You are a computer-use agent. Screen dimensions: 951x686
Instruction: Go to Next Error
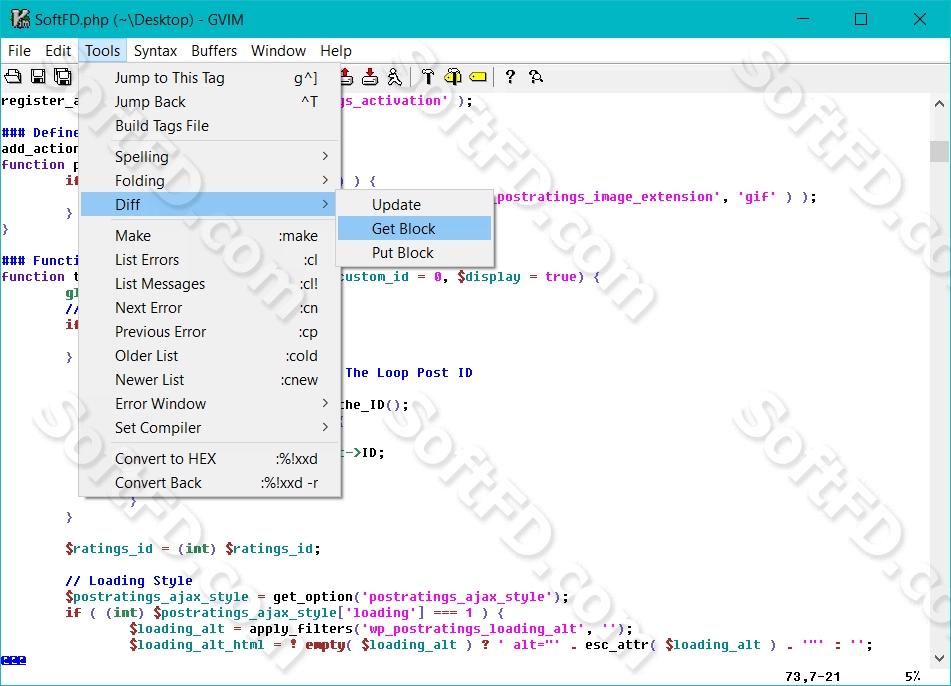(210, 308)
